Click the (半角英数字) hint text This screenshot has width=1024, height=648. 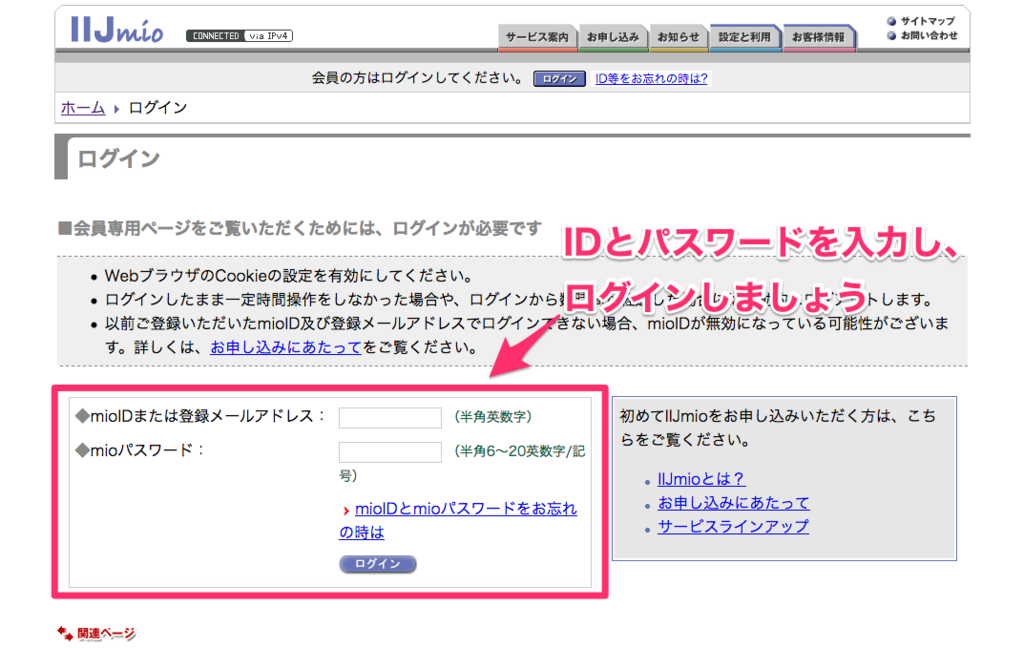[493, 417]
